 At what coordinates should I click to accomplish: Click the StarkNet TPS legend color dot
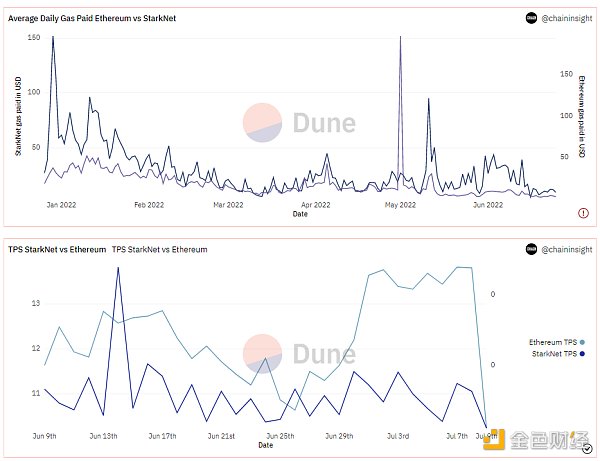point(581,353)
